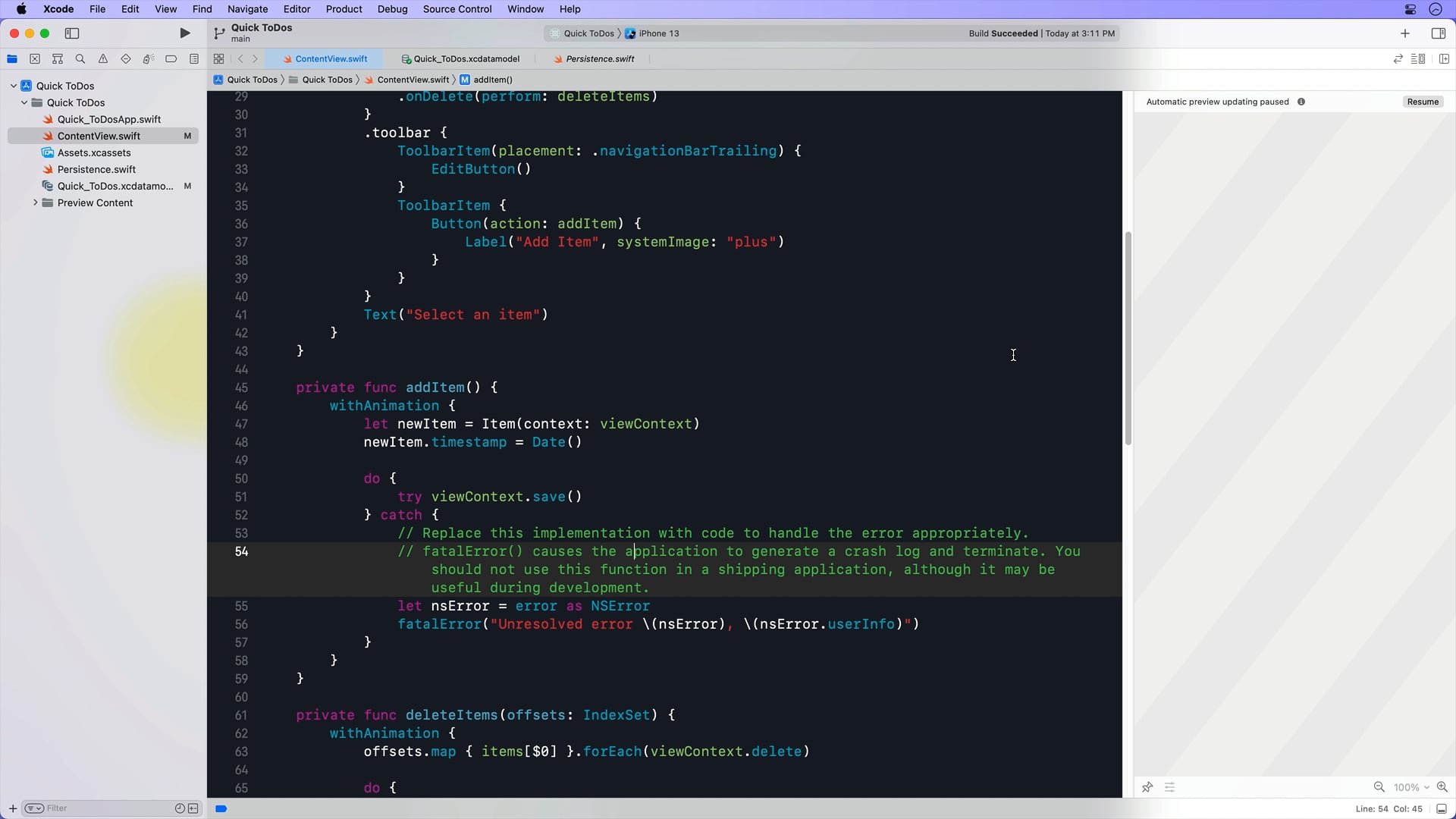
Task: Zoom out the preview canvas
Action: (x=1379, y=787)
